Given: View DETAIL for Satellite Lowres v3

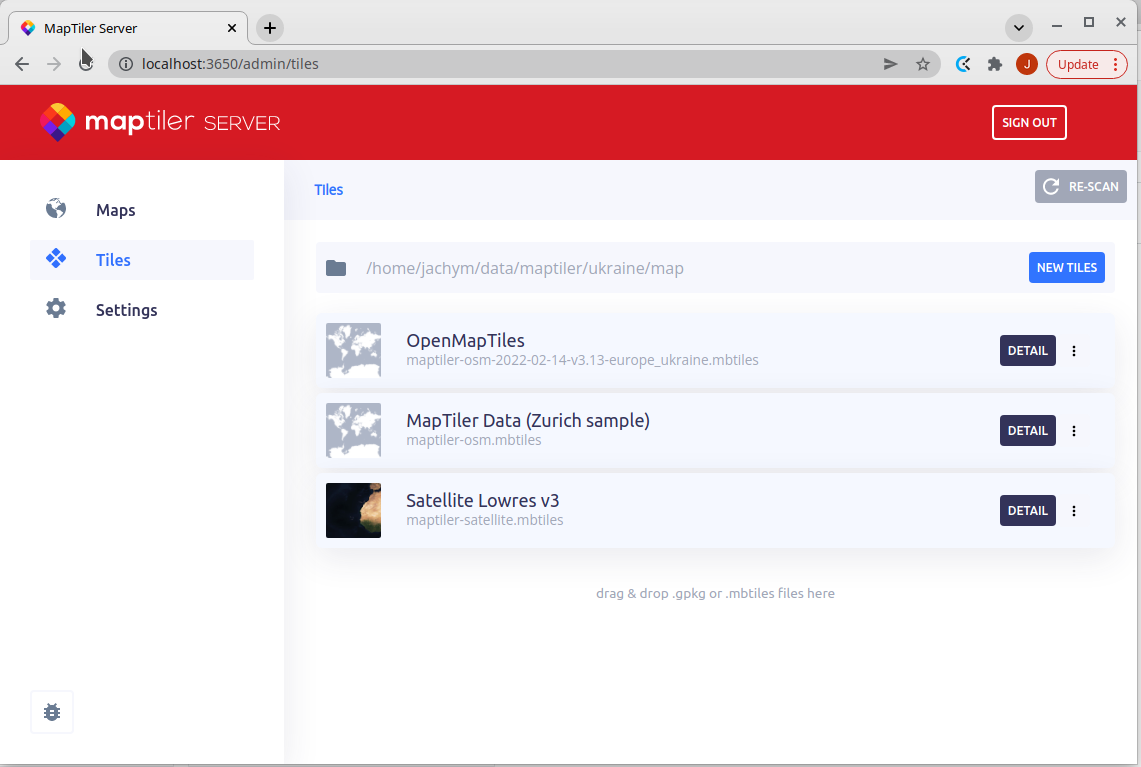Looking at the screenshot, I should 1027,511.
